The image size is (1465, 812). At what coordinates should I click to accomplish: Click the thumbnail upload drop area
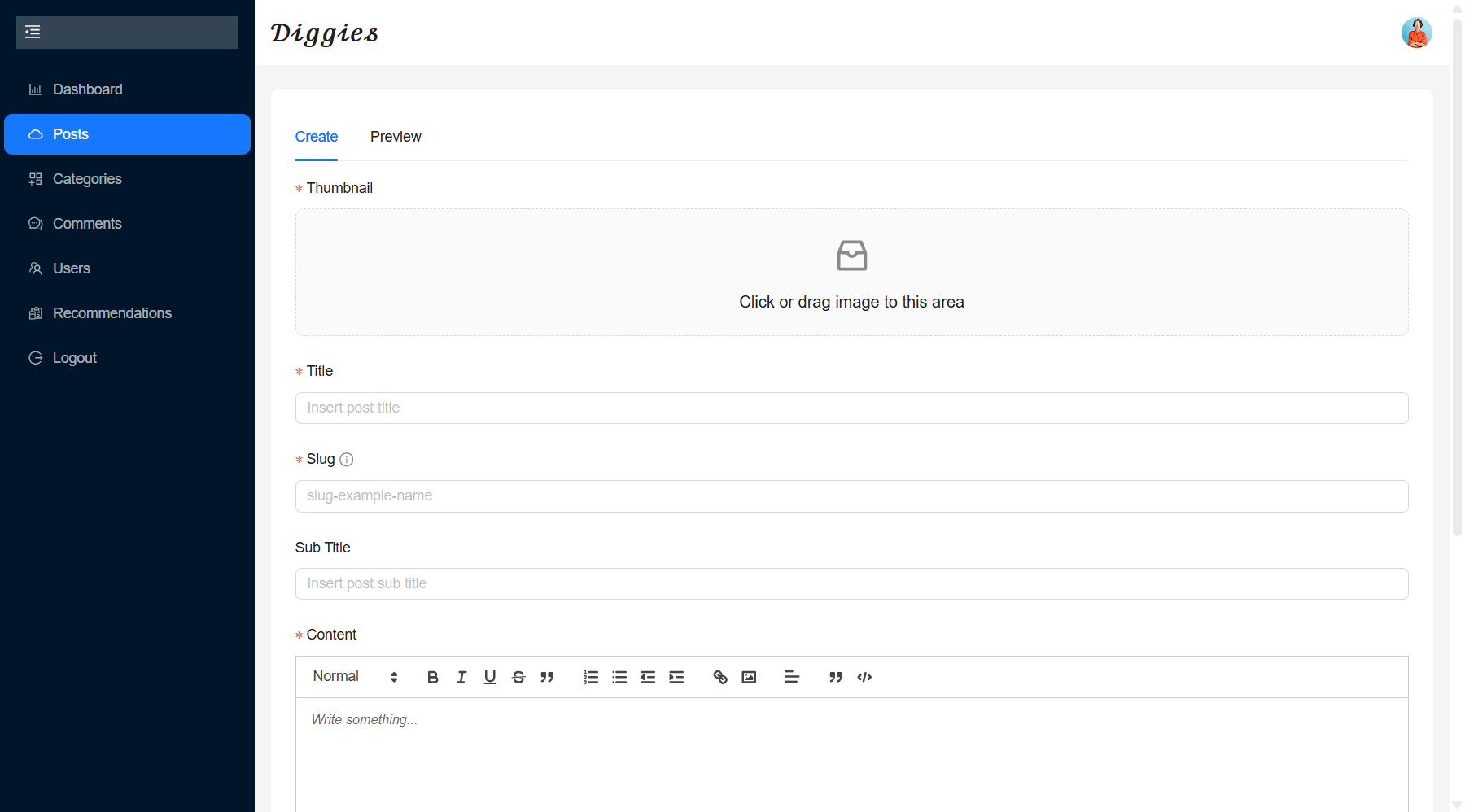click(x=851, y=273)
